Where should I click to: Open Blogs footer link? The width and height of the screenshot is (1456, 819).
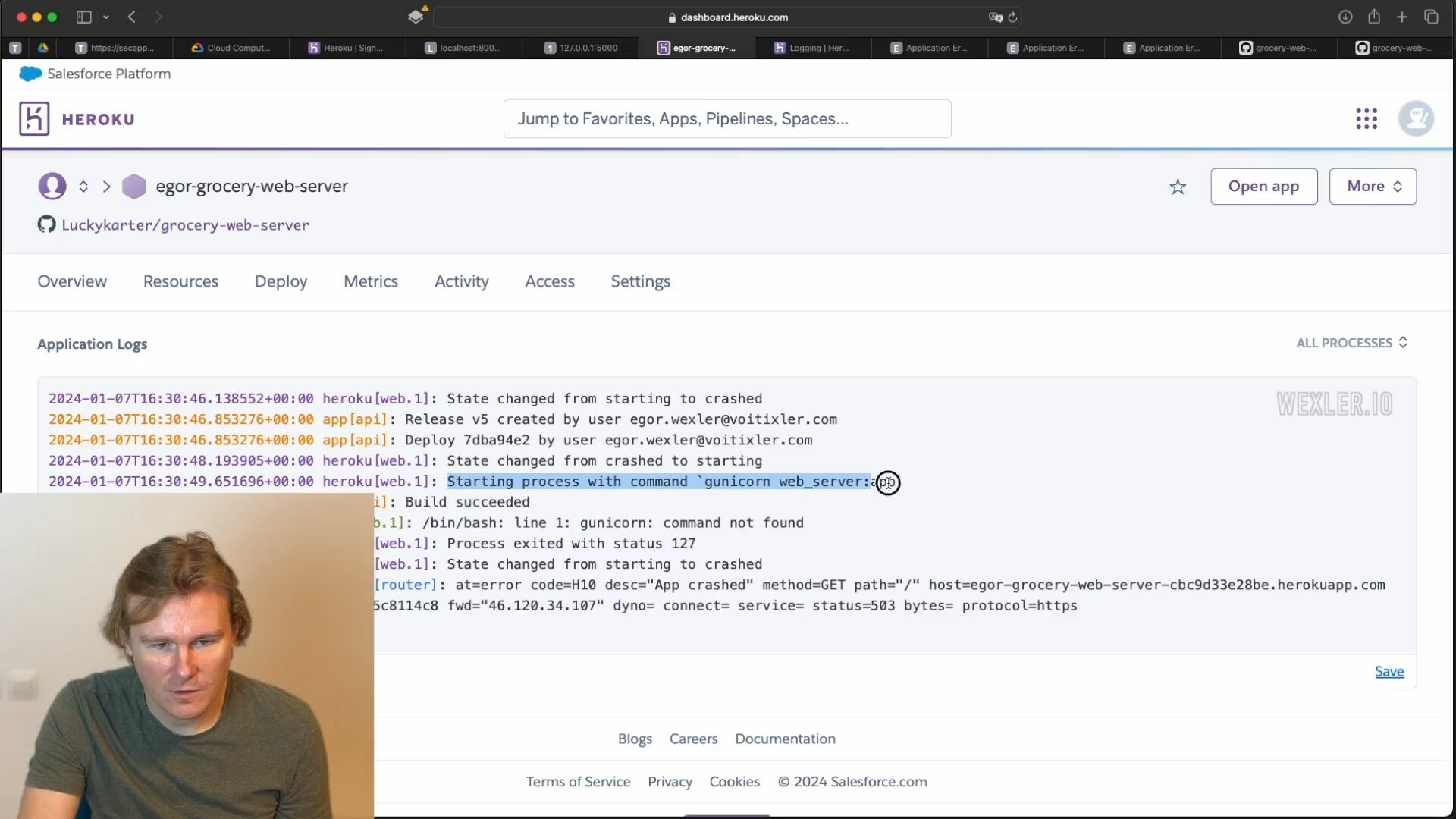pyautogui.click(x=635, y=739)
